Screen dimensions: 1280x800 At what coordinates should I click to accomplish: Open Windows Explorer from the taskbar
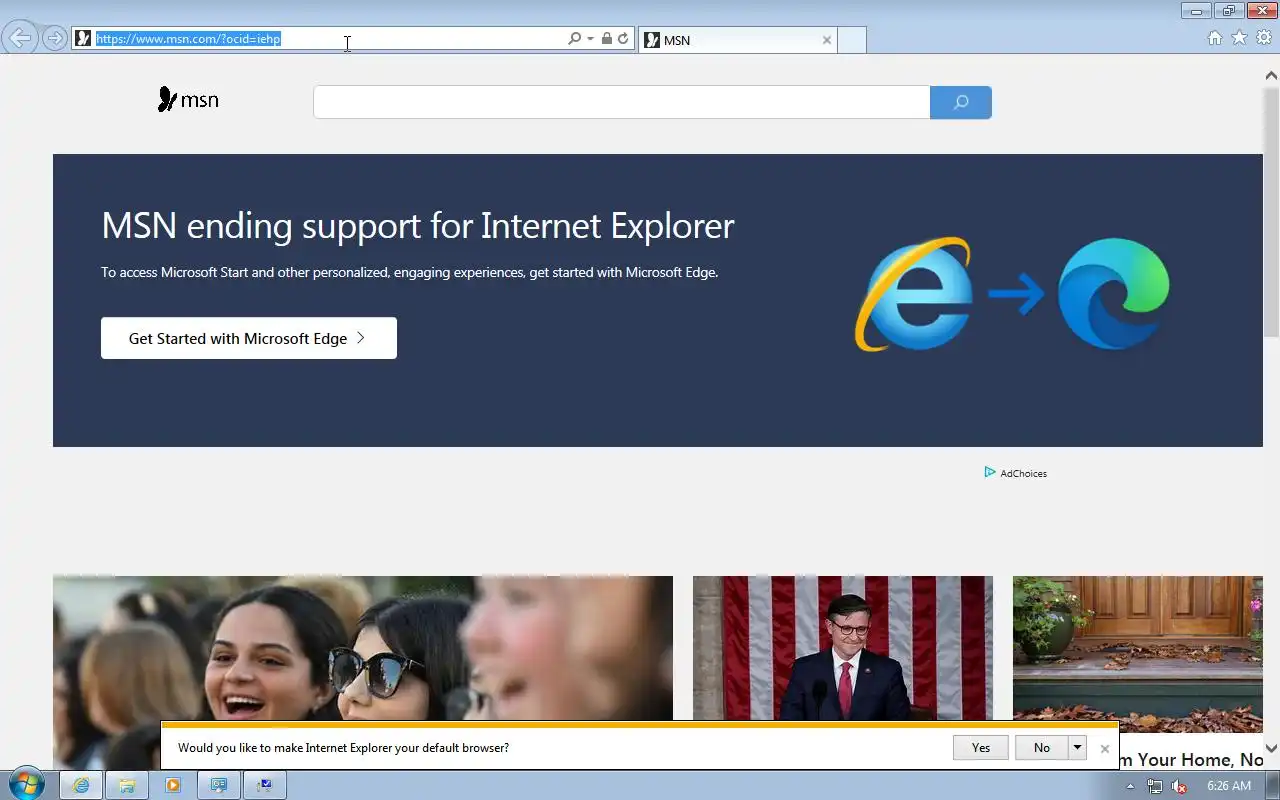127,785
